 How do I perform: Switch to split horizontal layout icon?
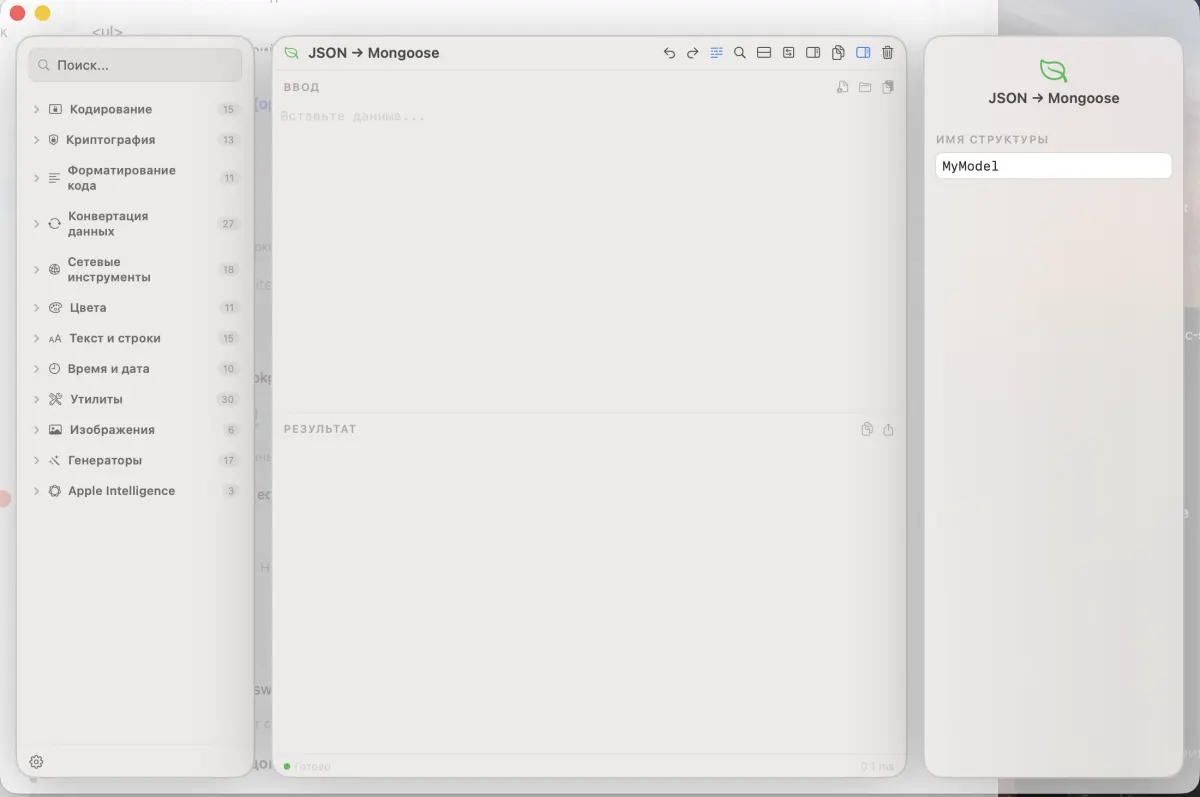(x=764, y=53)
